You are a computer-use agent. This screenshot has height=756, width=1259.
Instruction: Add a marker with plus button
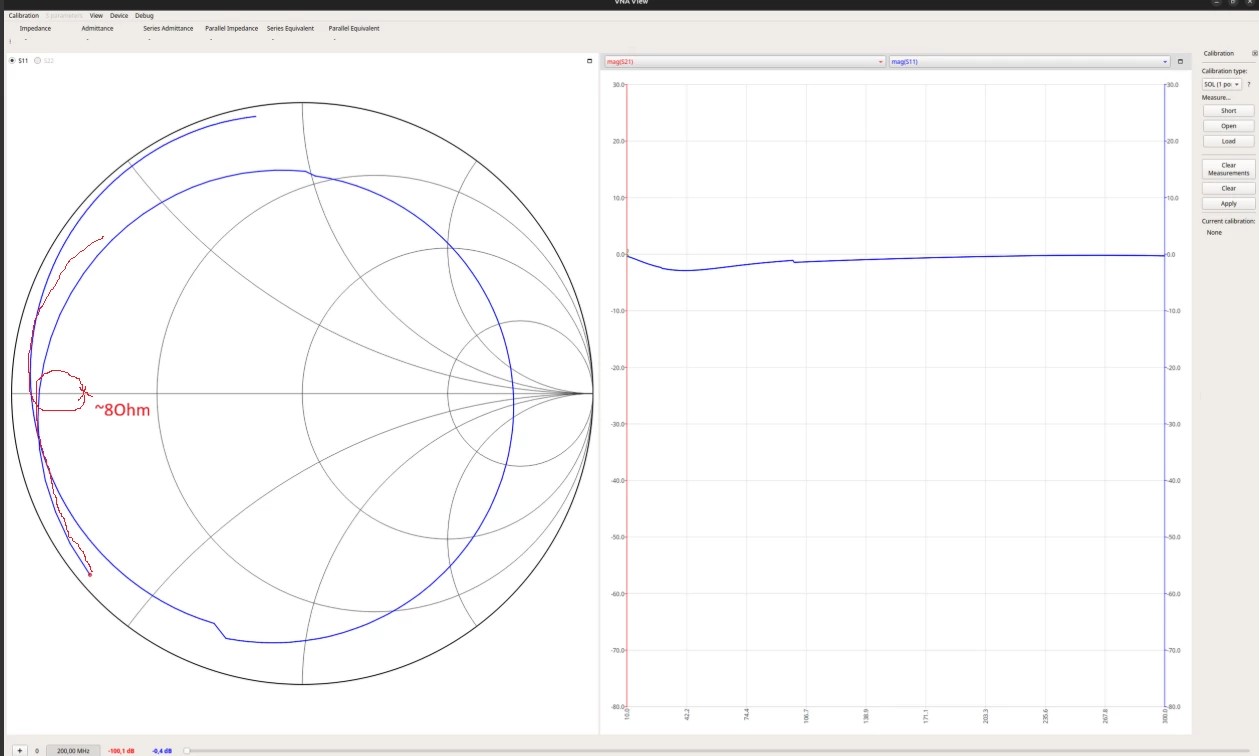pyautogui.click(x=20, y=750)
